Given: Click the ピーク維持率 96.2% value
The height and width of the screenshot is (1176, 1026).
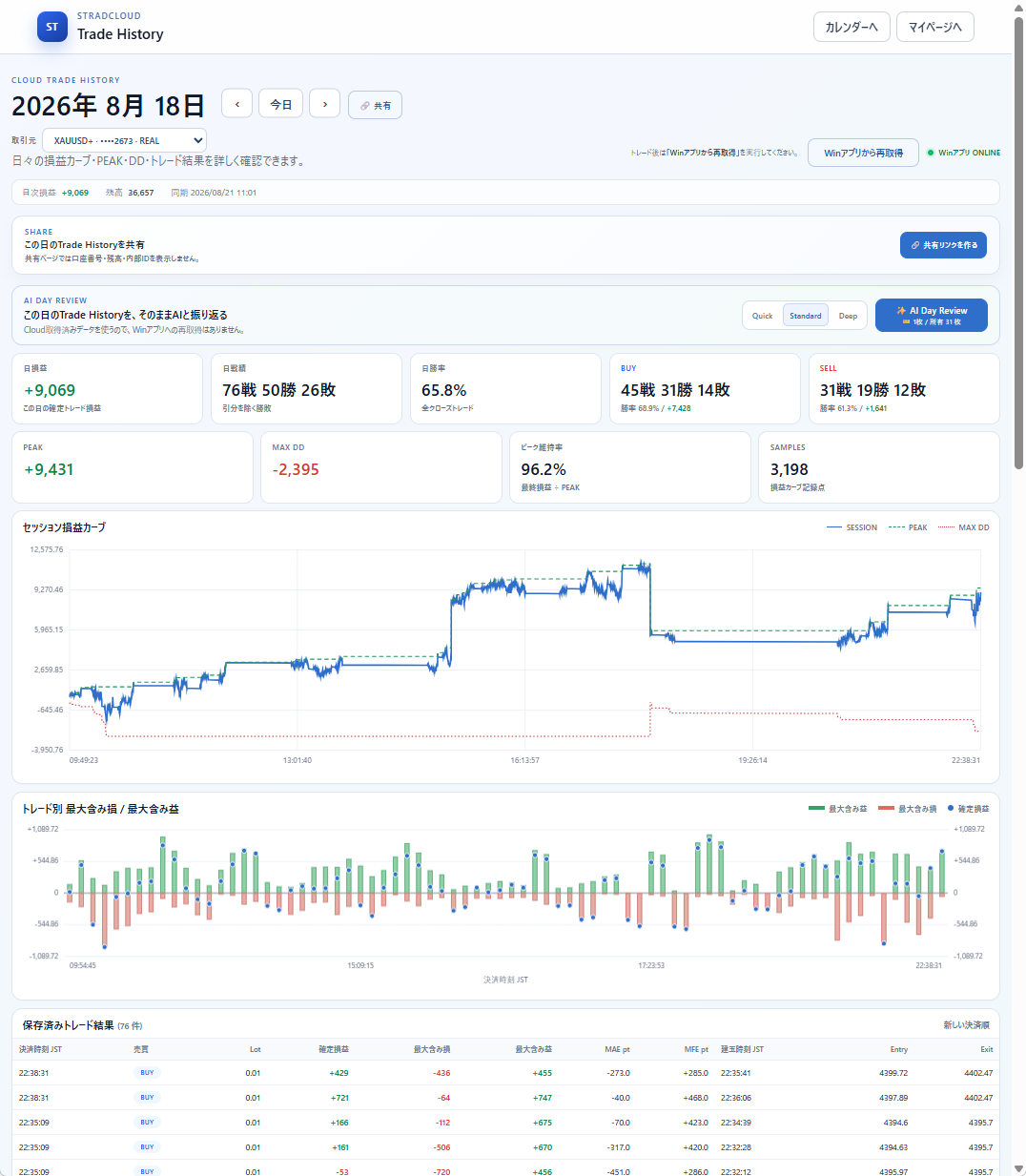Looking at the screenshot, I should click(544, 469).
